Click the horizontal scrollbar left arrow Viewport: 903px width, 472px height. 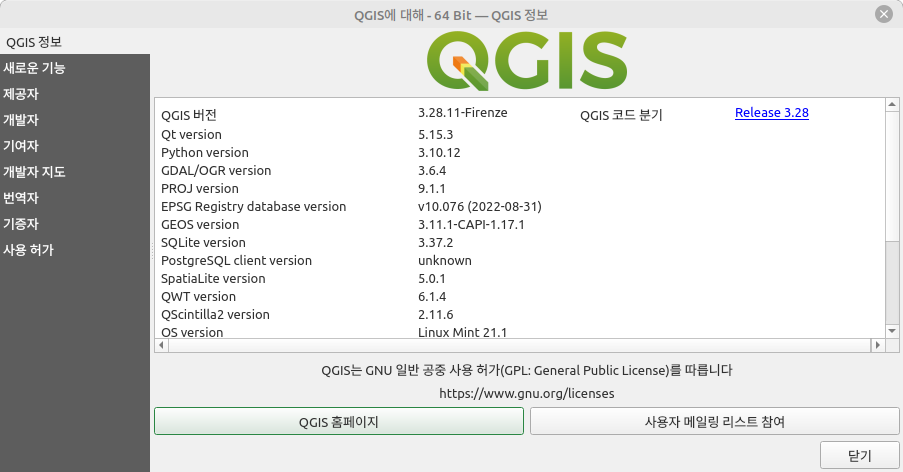point(162,345)
